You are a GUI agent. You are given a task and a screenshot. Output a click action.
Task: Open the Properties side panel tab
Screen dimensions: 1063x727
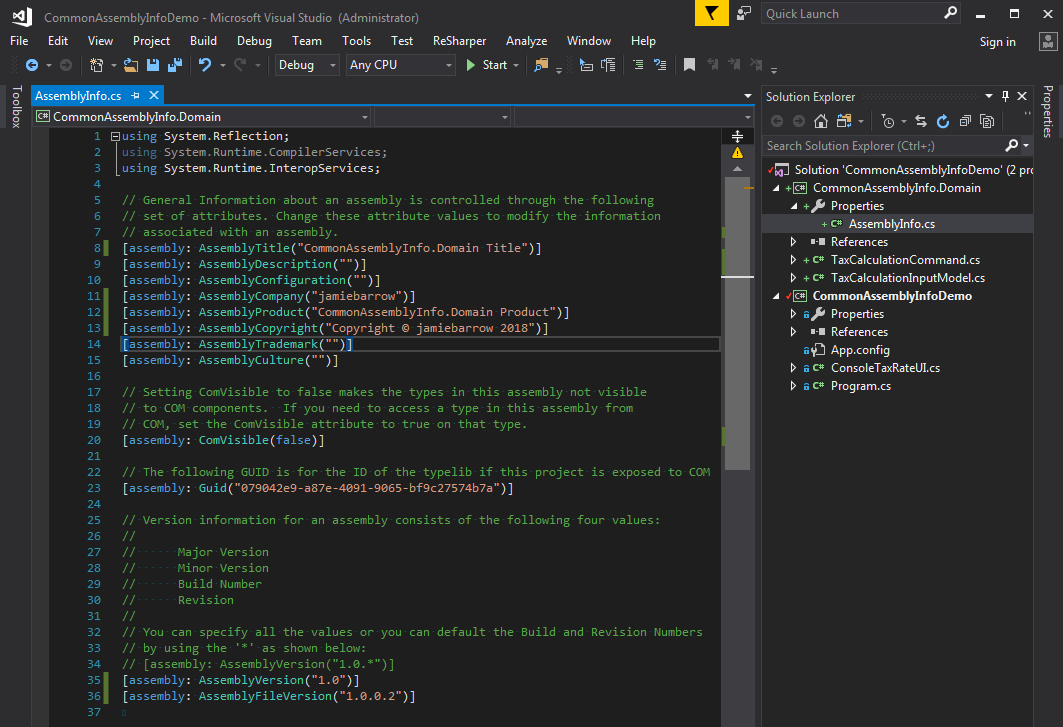1048,111
